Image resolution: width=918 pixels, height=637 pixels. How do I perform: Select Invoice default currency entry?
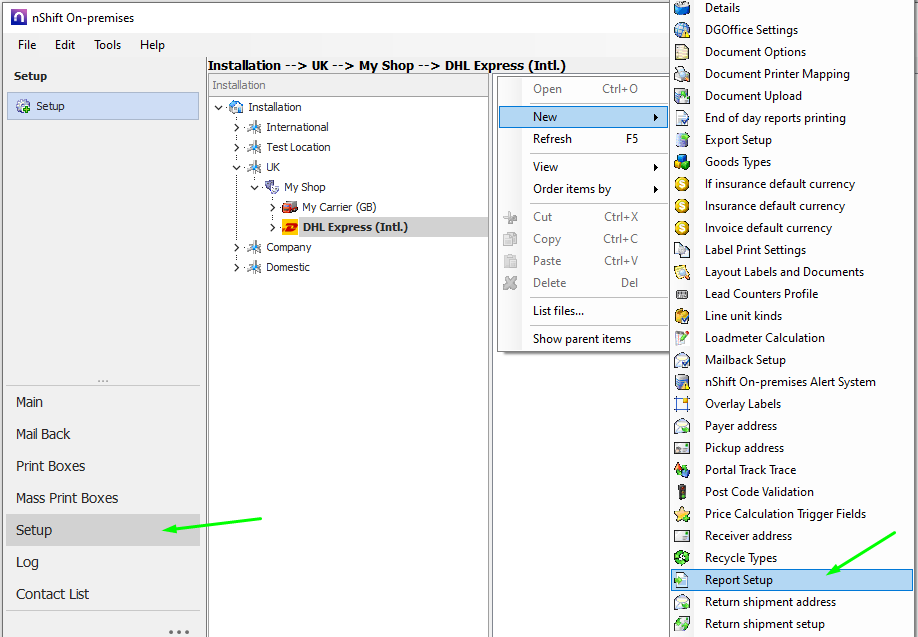click(x=792, y=228)
